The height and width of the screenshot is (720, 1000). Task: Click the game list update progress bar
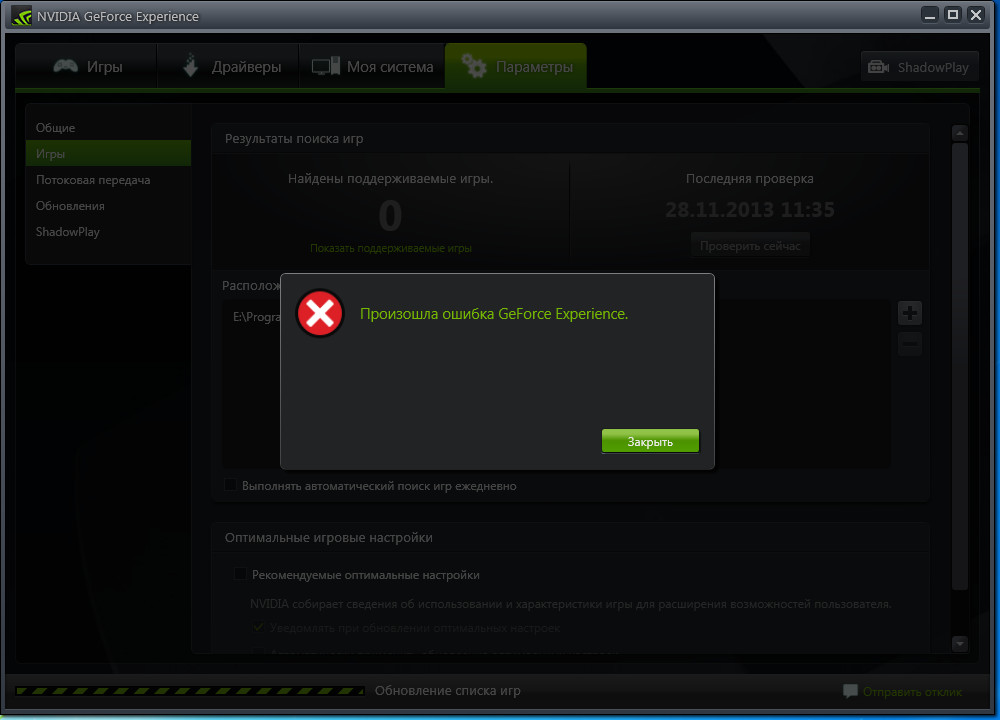190,691
